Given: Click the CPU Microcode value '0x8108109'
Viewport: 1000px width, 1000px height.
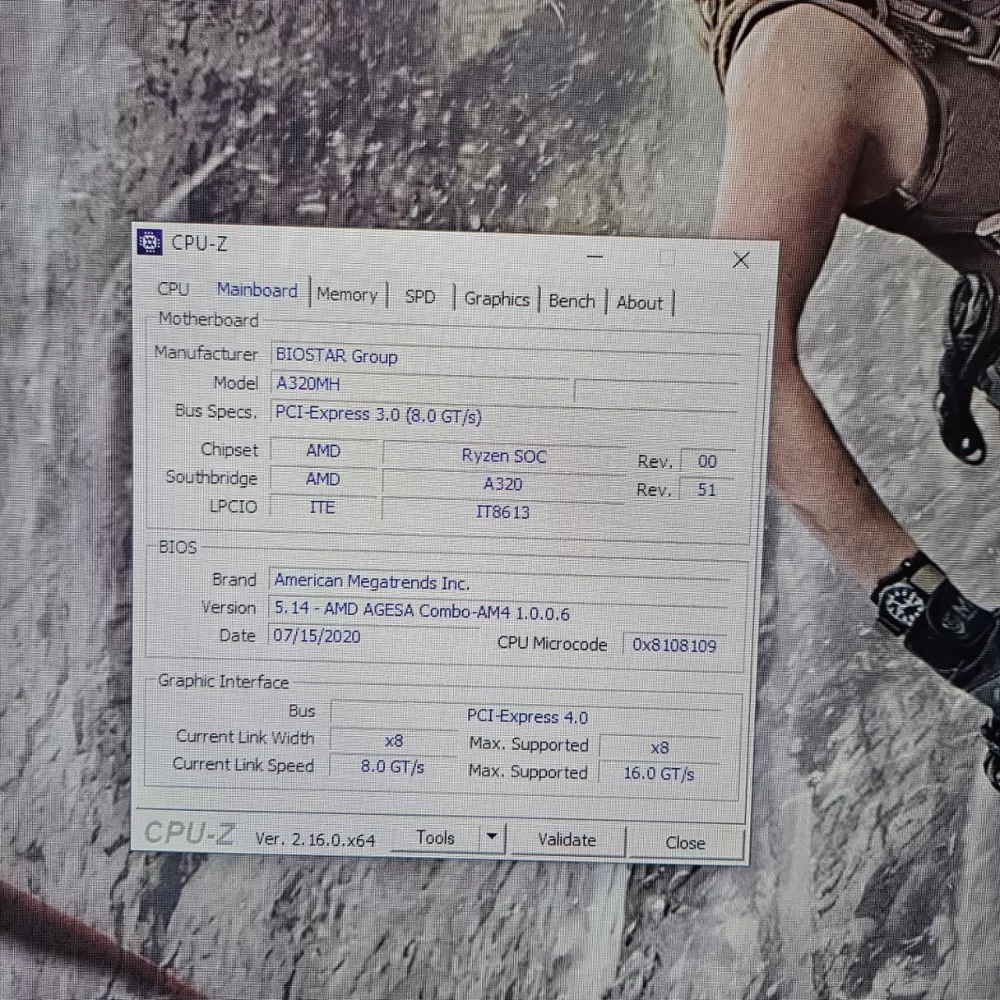Looking at the screenshot, I should [674, 645].
